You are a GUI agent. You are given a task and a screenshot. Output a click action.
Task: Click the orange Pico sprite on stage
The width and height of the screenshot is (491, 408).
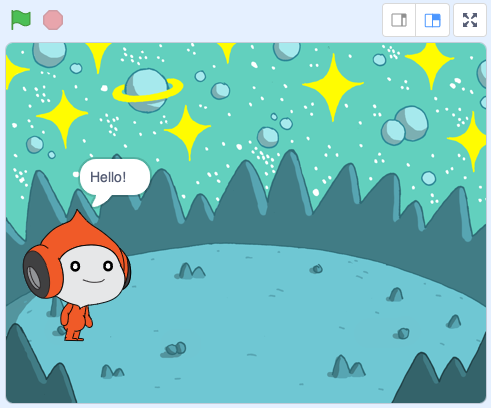pos(77,276)
